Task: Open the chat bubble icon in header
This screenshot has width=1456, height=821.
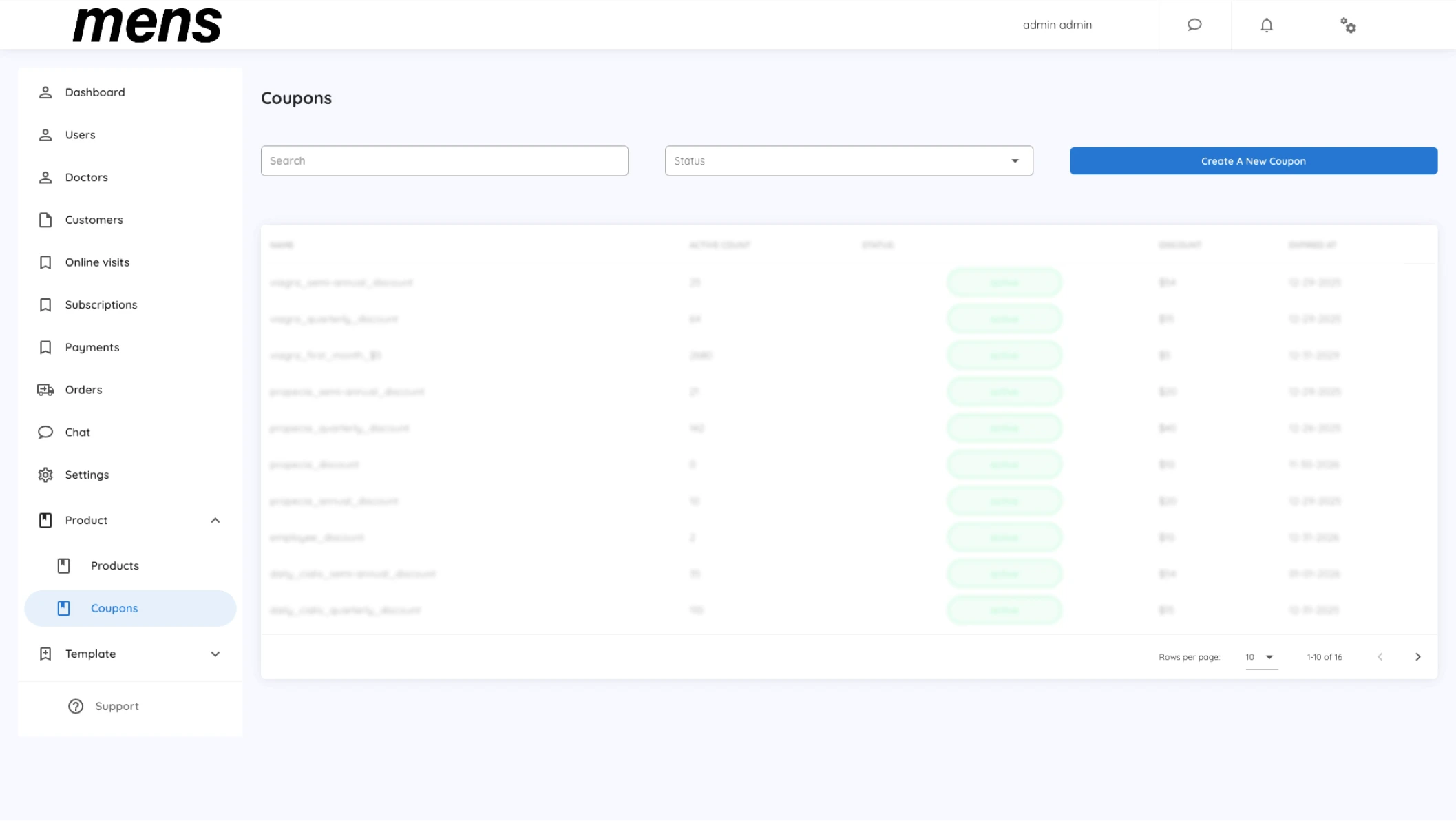Action: [1194, 25]
